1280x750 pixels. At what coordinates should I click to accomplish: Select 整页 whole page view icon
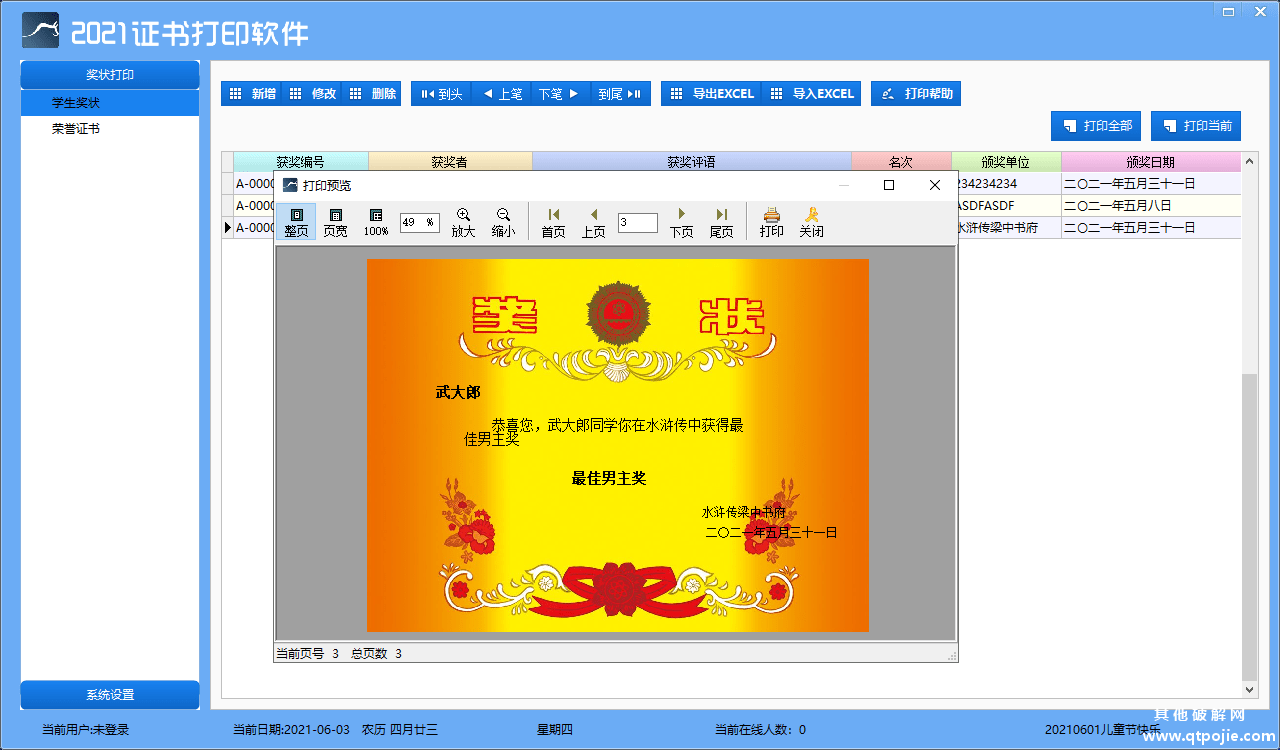pos(296,222)
